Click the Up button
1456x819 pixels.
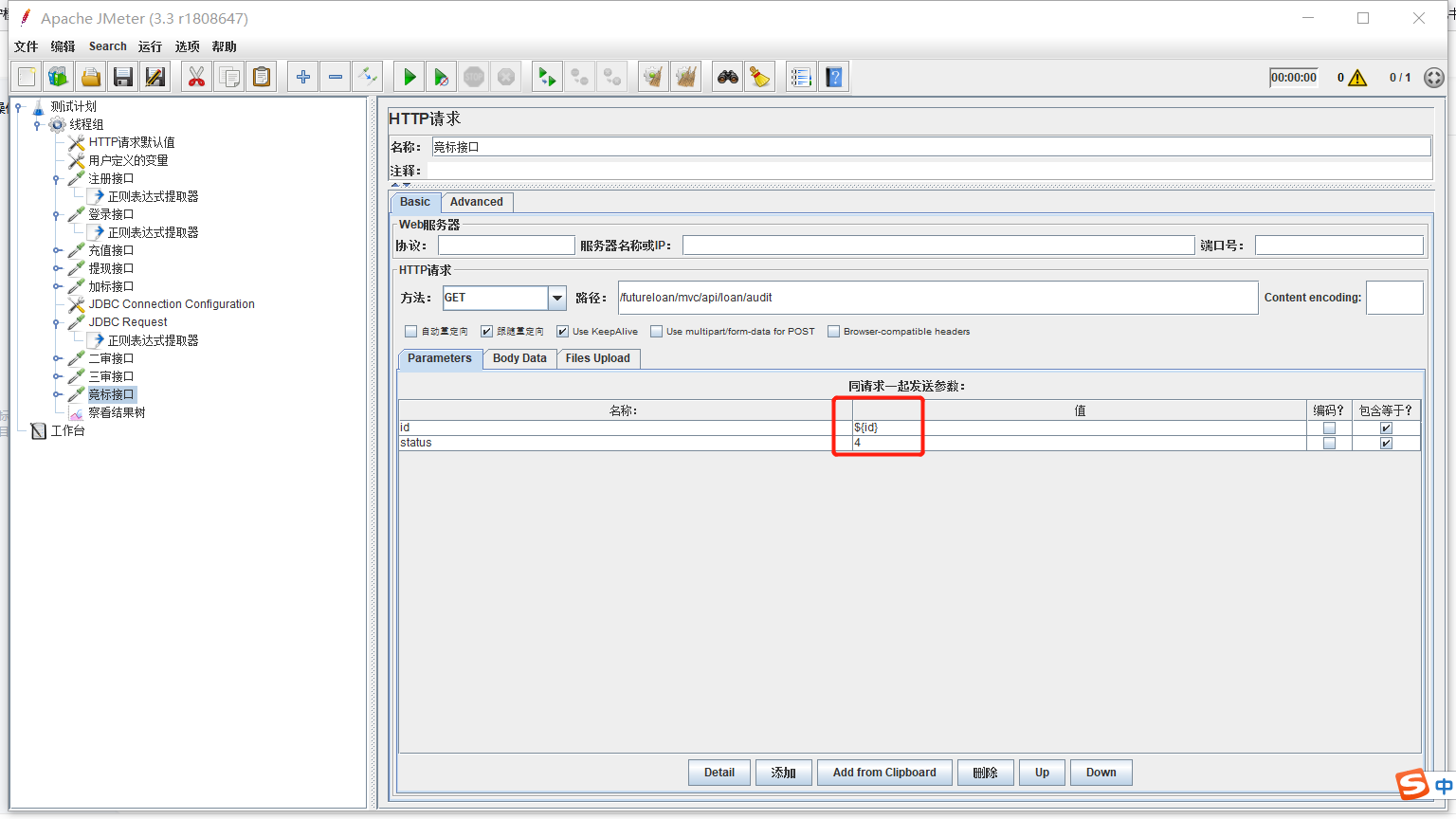point(1042,773)
